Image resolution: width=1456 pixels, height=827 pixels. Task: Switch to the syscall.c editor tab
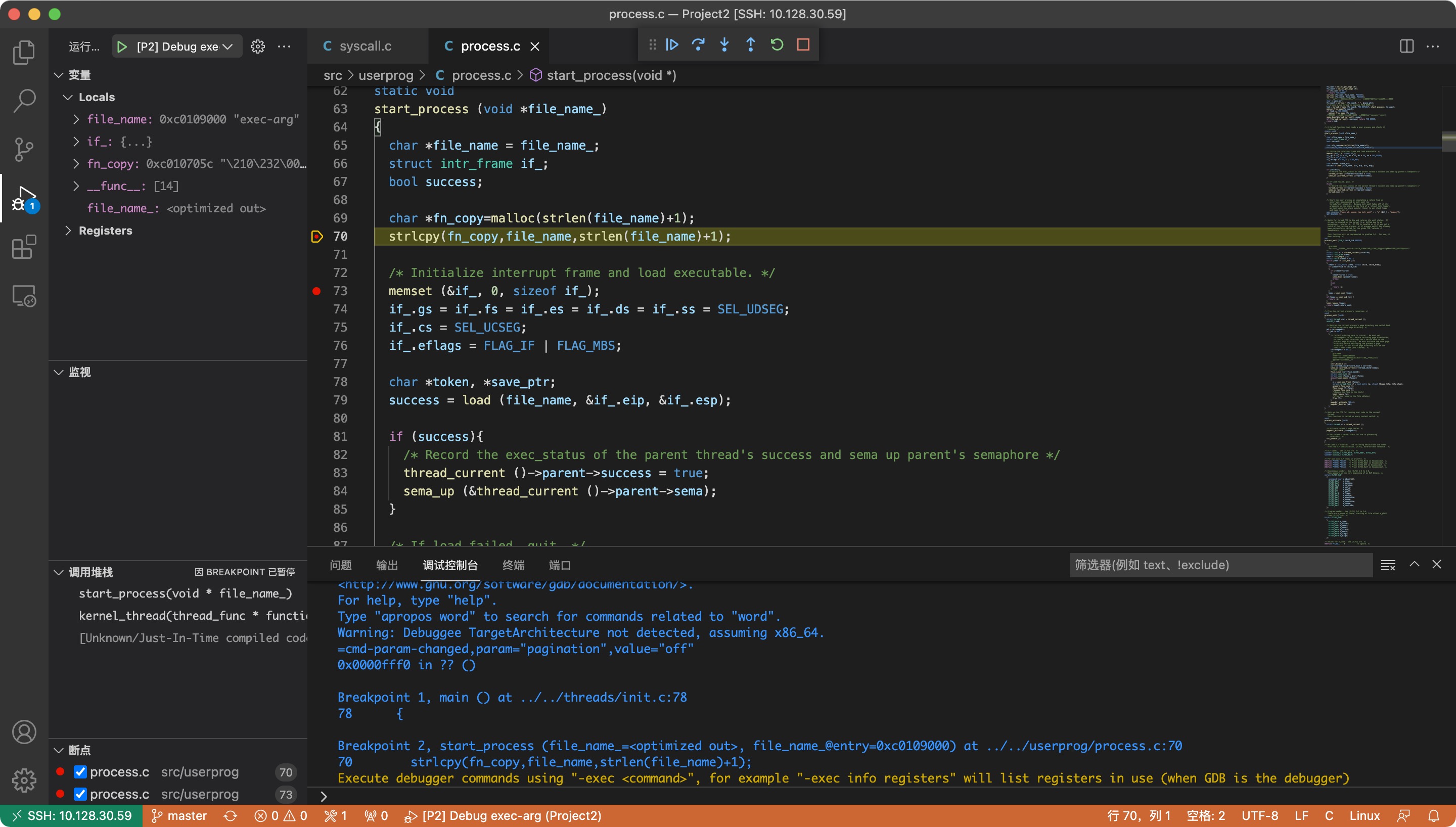point(365,47)
